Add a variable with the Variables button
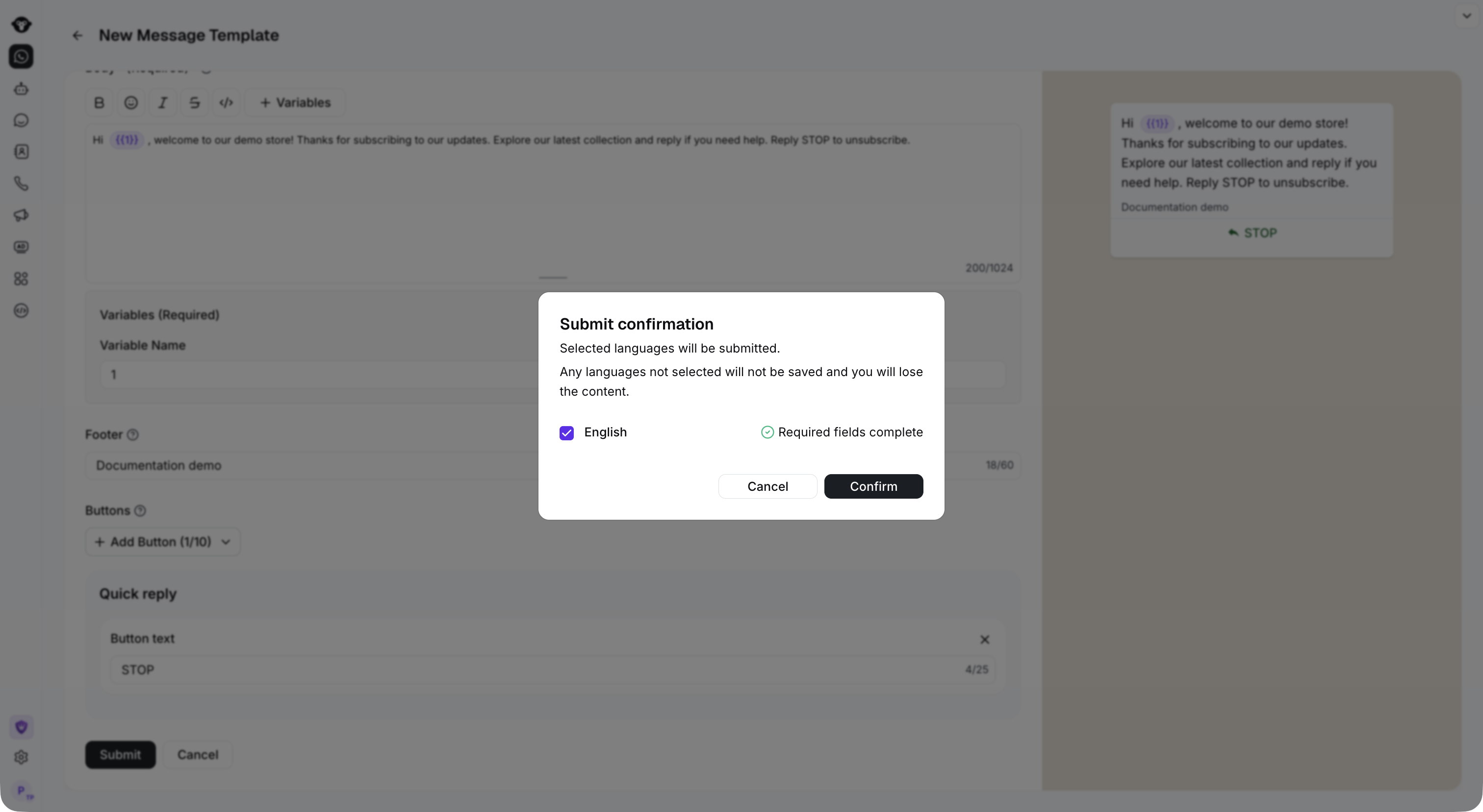This screenshot has width=1483, height=812. pyautogui.click(x=295, y=102)
